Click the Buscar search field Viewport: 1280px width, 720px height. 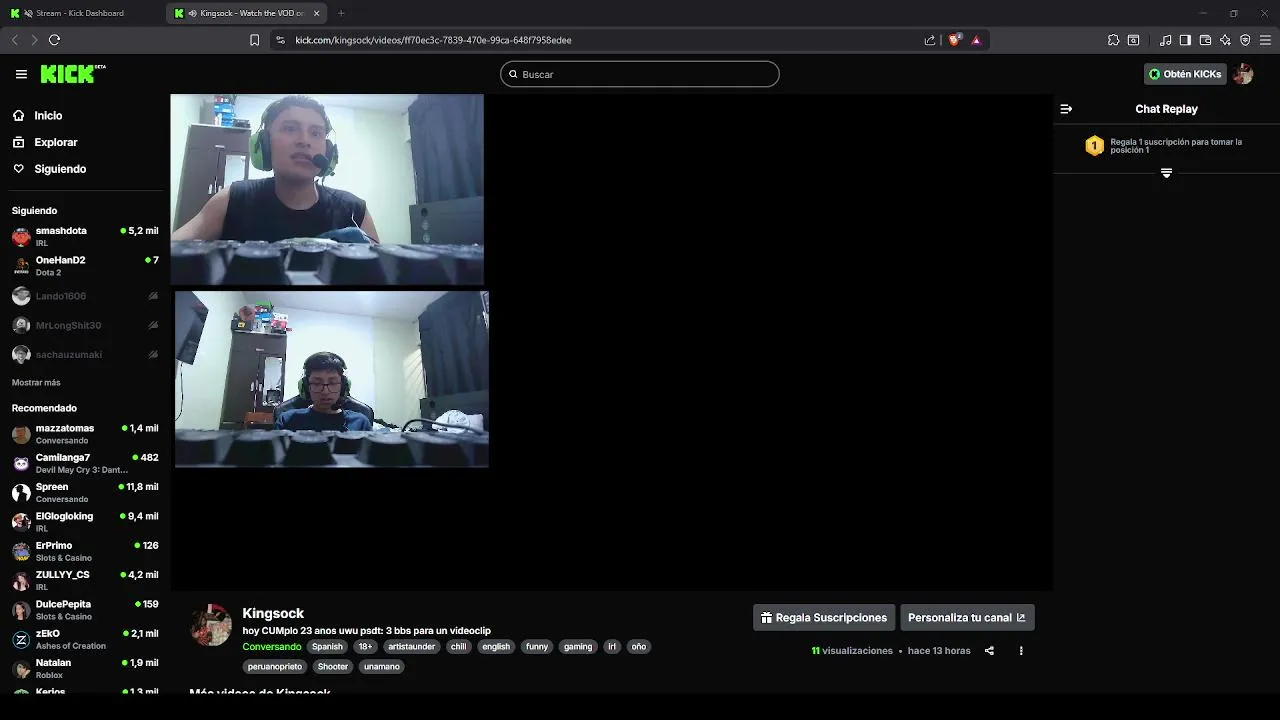(x=640, y=74)
